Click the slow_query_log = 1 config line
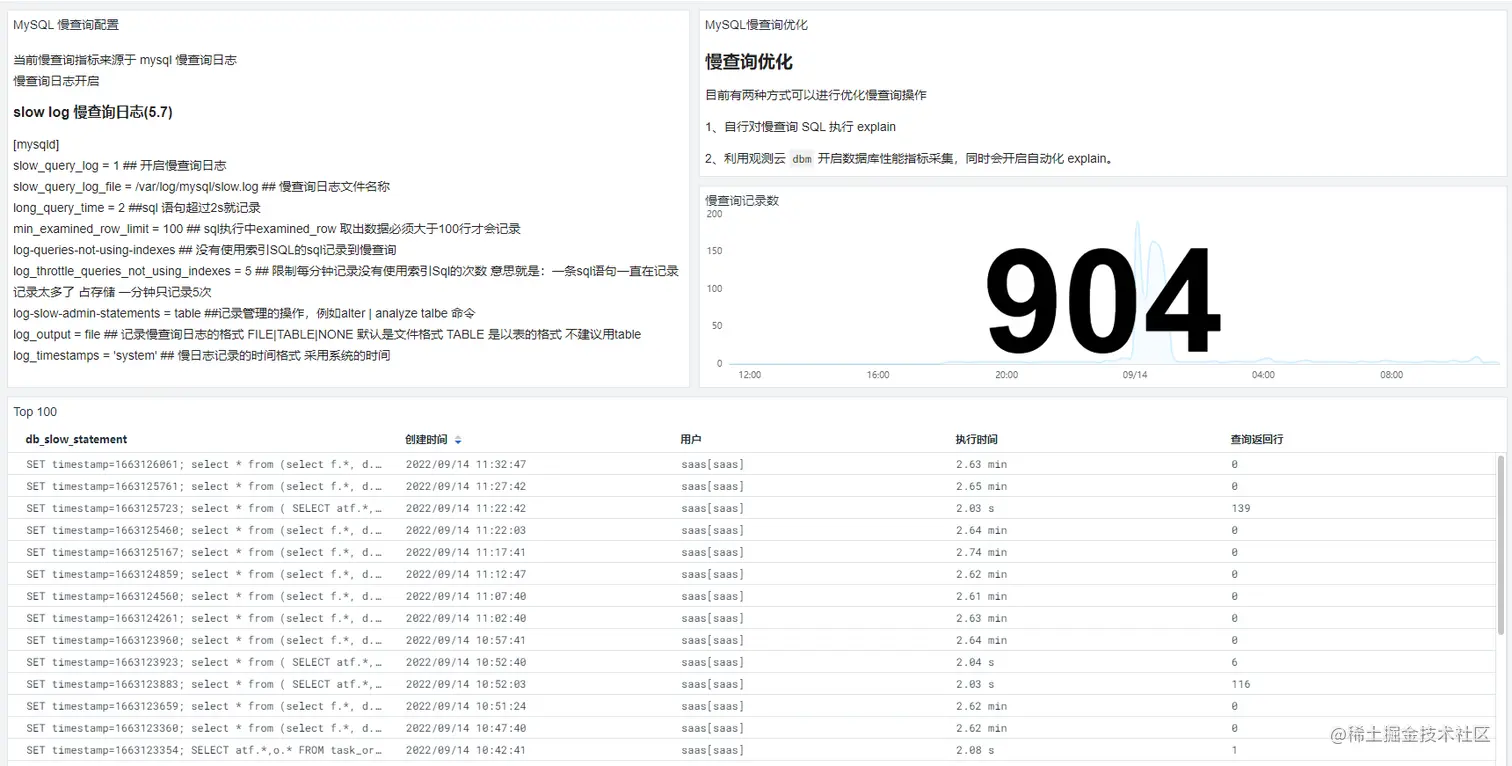Viewport: 1512px width, 766px height. coord(120,165)
